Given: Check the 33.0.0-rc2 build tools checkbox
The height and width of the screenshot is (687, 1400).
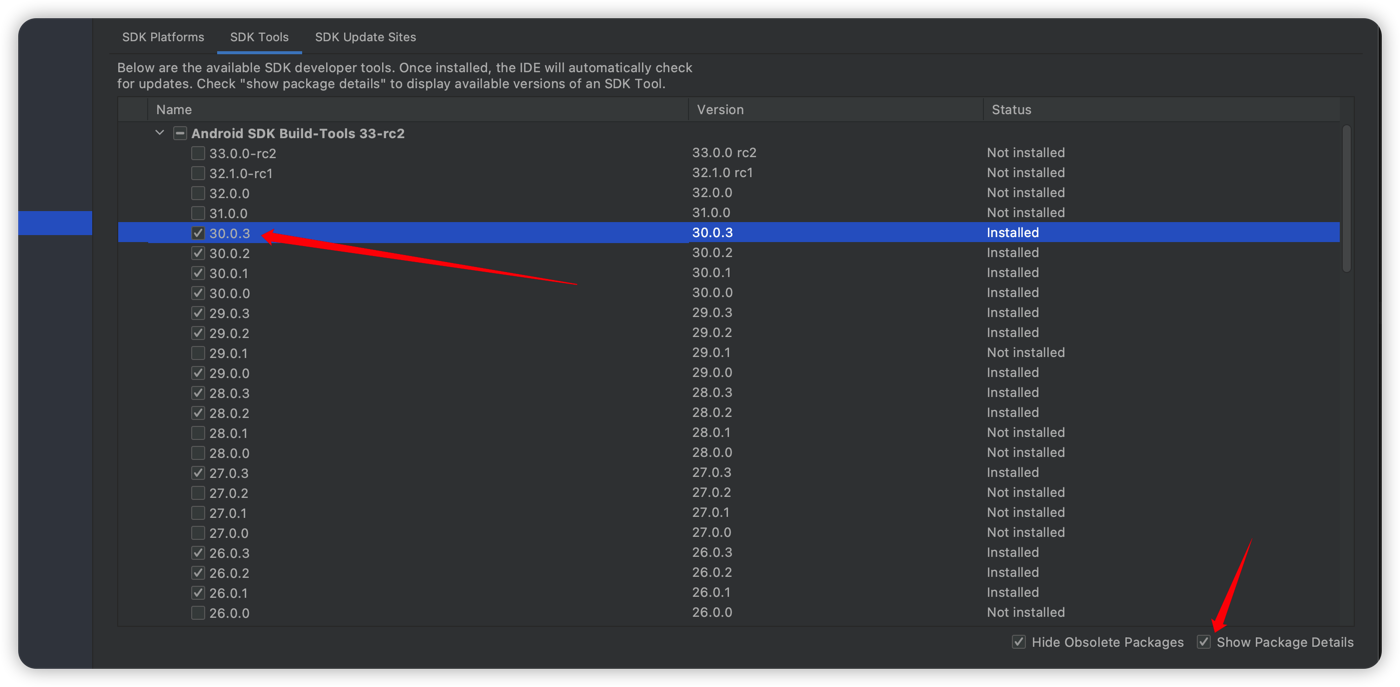Looking at the screenshot, I should [198, 153].
